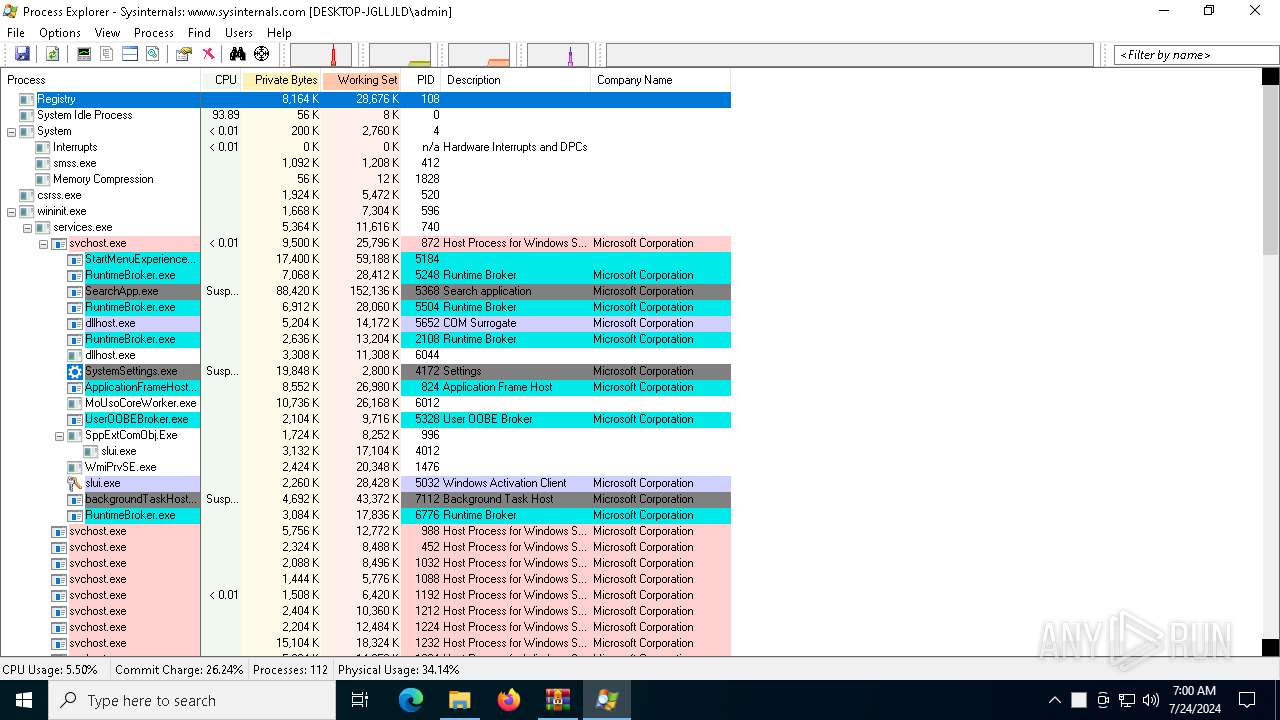Click the orange physical memory mini graph
The width and height of the screenshot is (1280, 720).
[479, 55]
